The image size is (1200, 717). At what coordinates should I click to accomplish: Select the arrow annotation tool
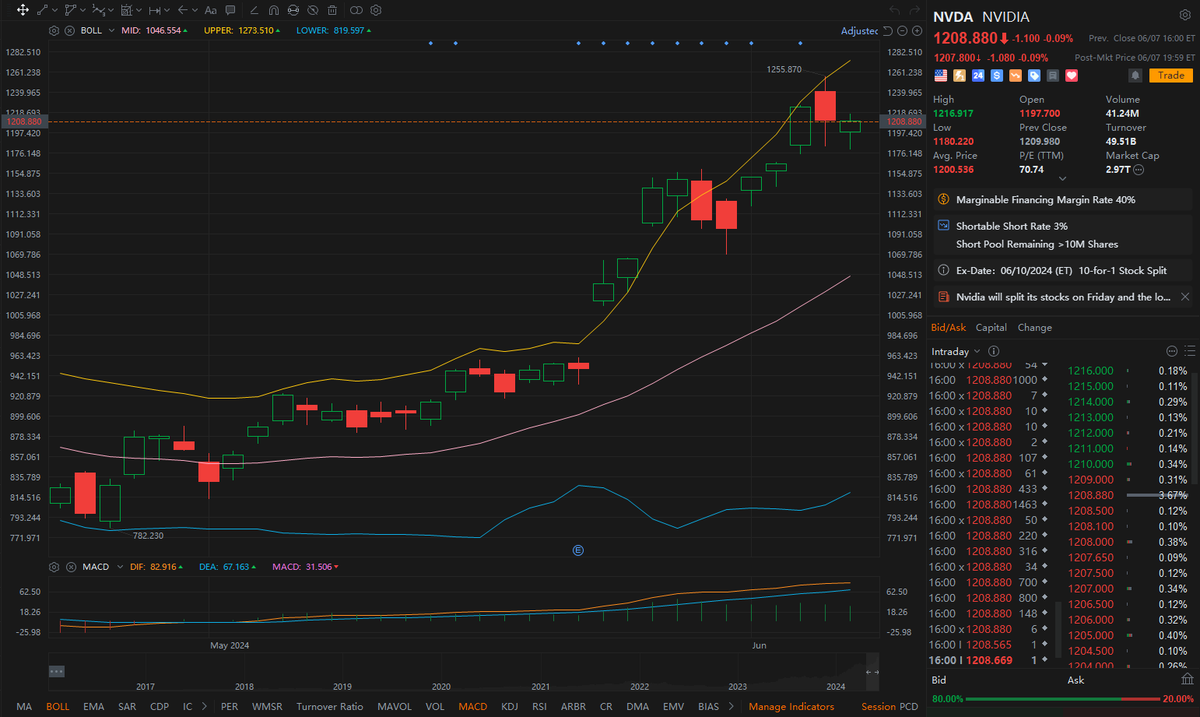tap(182, 10)
